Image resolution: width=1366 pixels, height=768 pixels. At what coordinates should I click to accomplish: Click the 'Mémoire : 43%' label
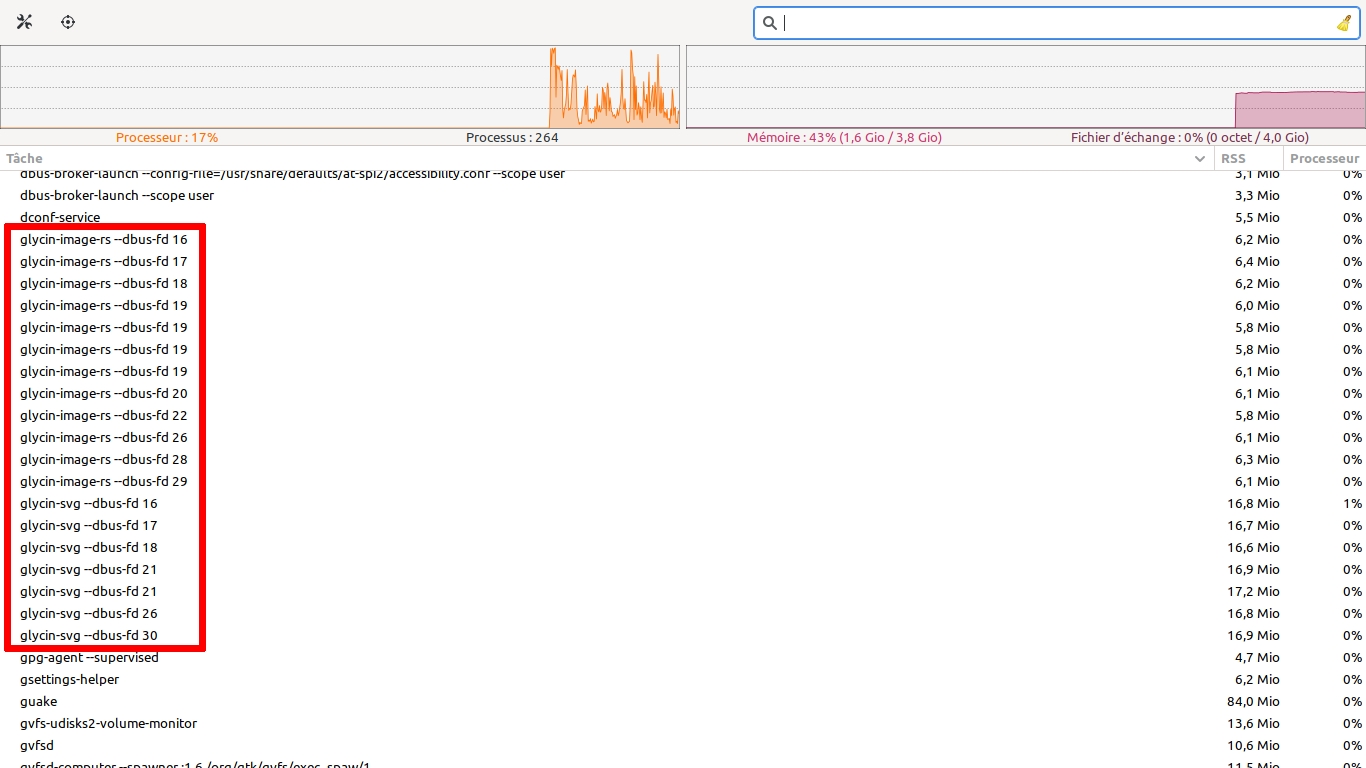point(844,137)
